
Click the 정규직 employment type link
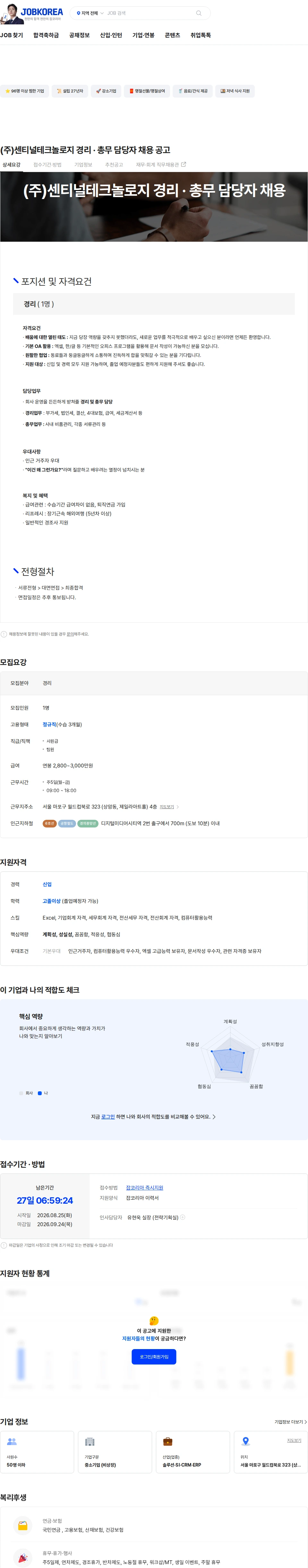tap(49, 724)
